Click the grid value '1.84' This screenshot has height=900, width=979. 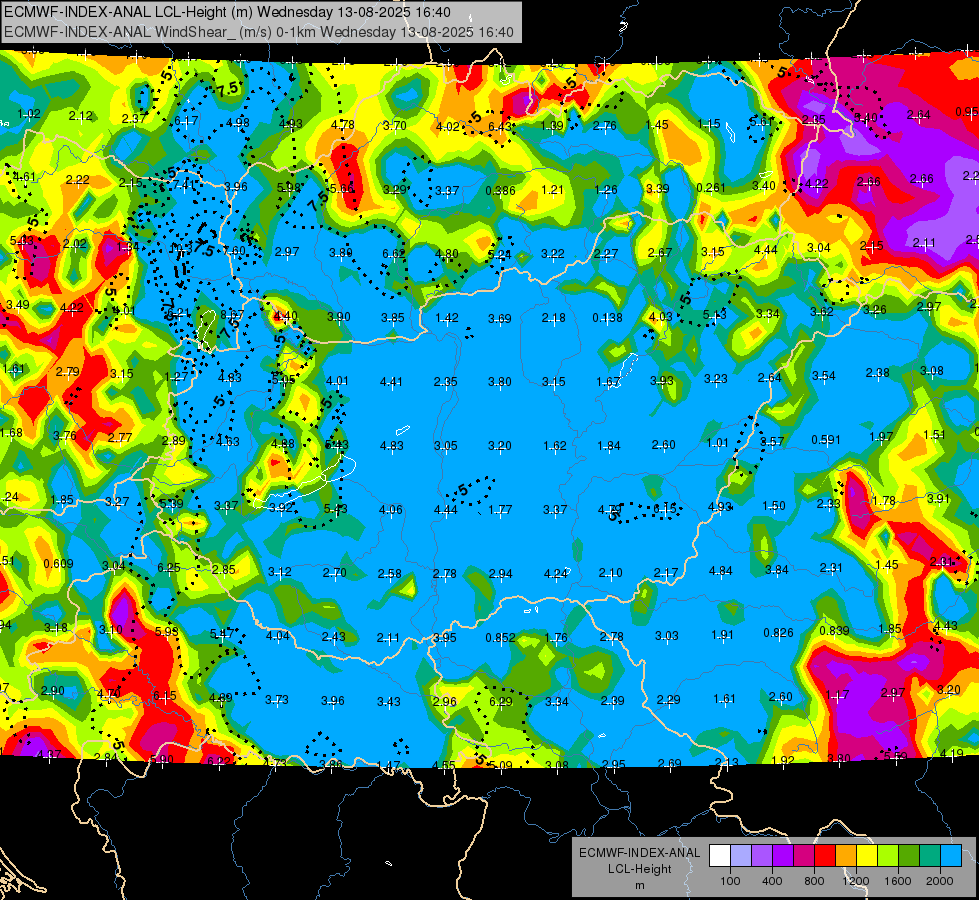(x=609, y=445)
